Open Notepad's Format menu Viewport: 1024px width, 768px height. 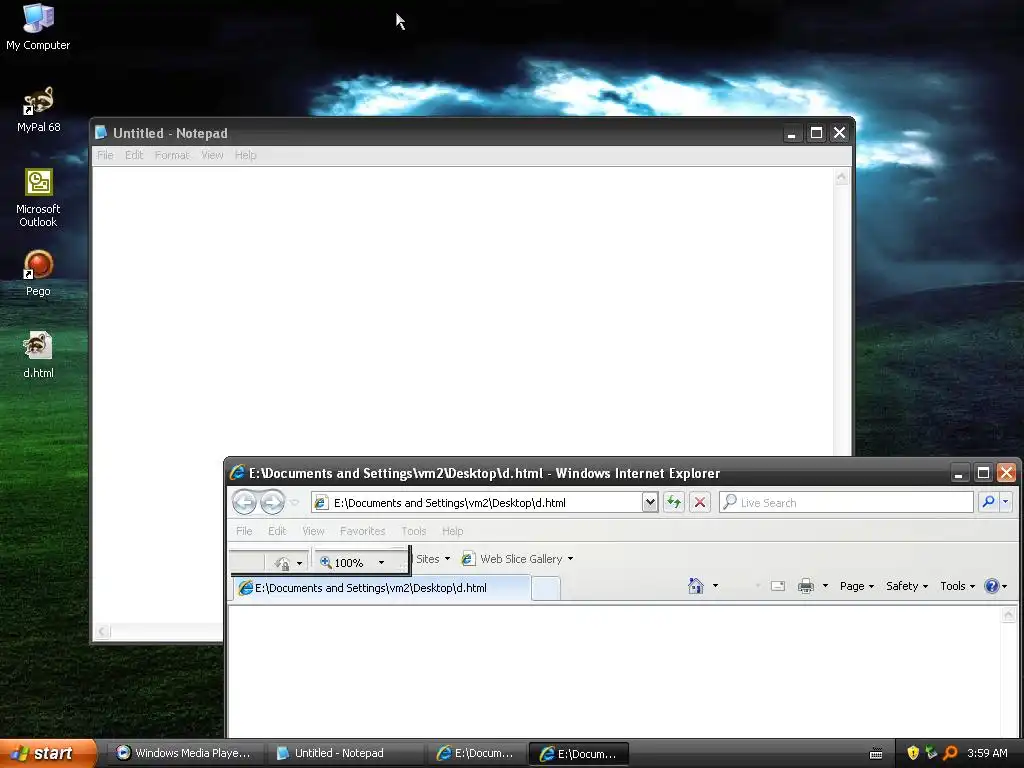[x=172, y=155]
